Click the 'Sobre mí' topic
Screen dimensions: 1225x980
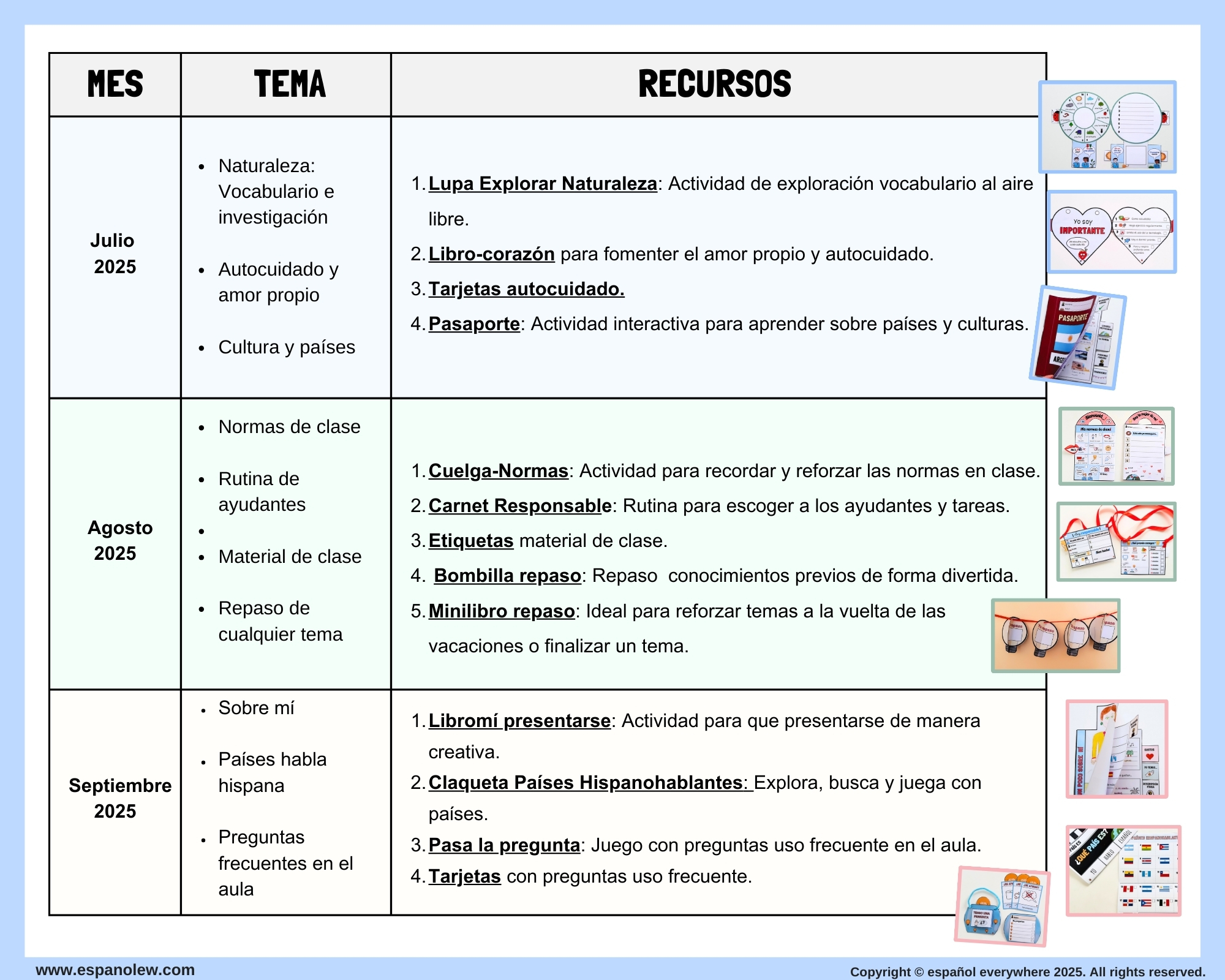pos(256,708)
